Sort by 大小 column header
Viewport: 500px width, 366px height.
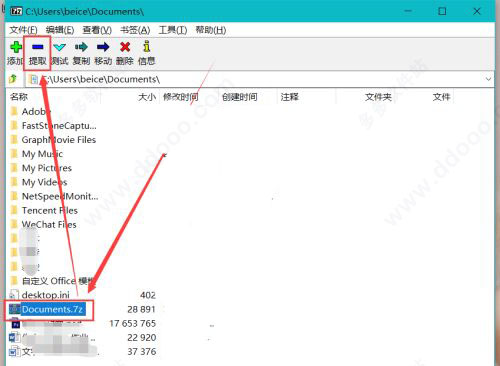tap(147, 97)
